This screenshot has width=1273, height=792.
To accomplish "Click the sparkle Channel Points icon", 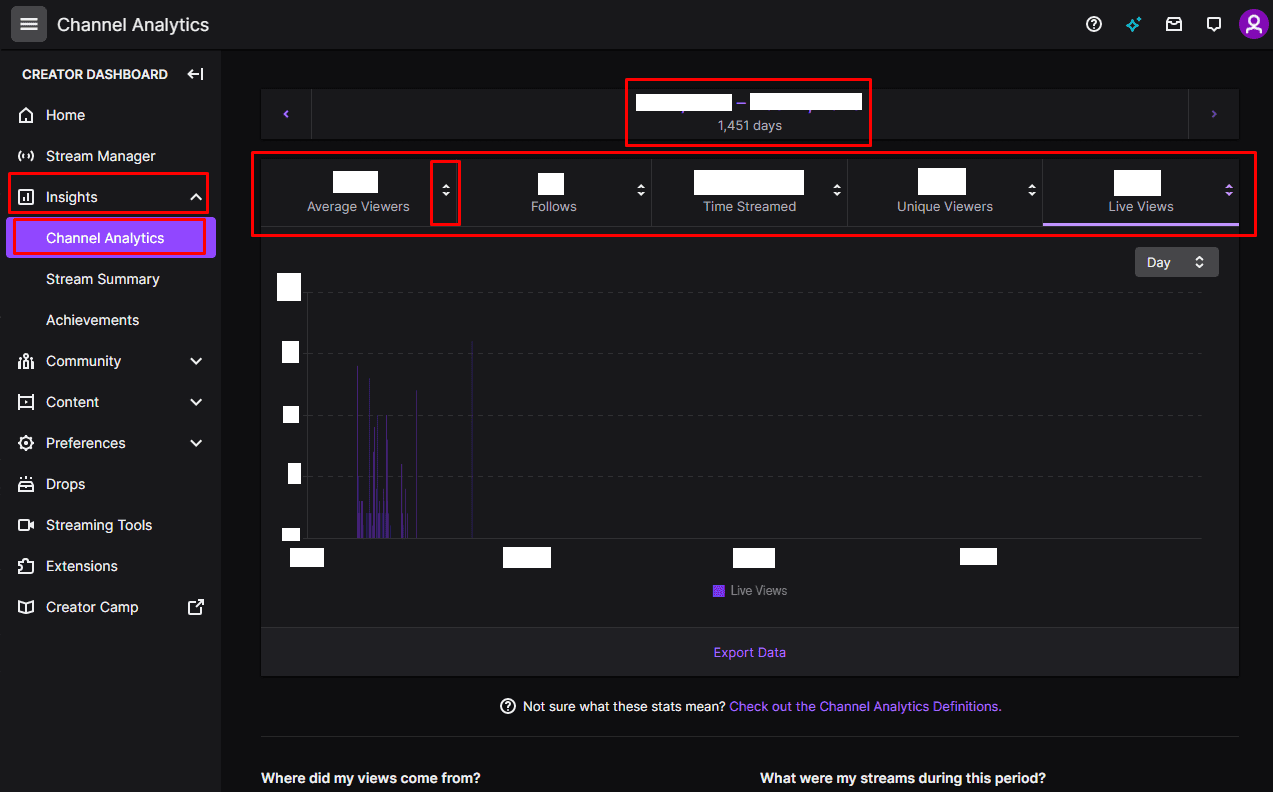I will 1134,24.
